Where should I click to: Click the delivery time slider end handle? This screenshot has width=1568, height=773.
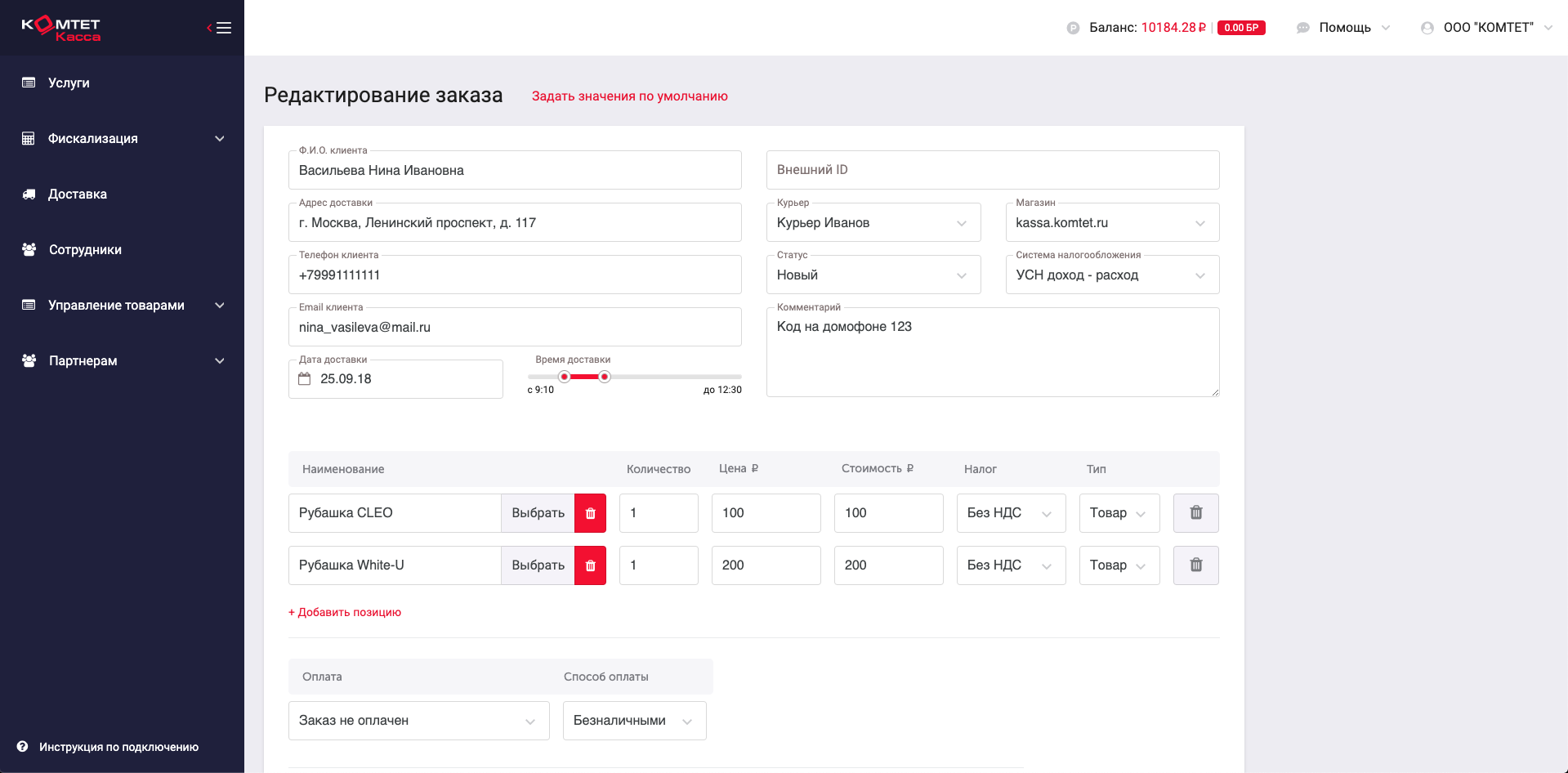click(x=605, y=377)
